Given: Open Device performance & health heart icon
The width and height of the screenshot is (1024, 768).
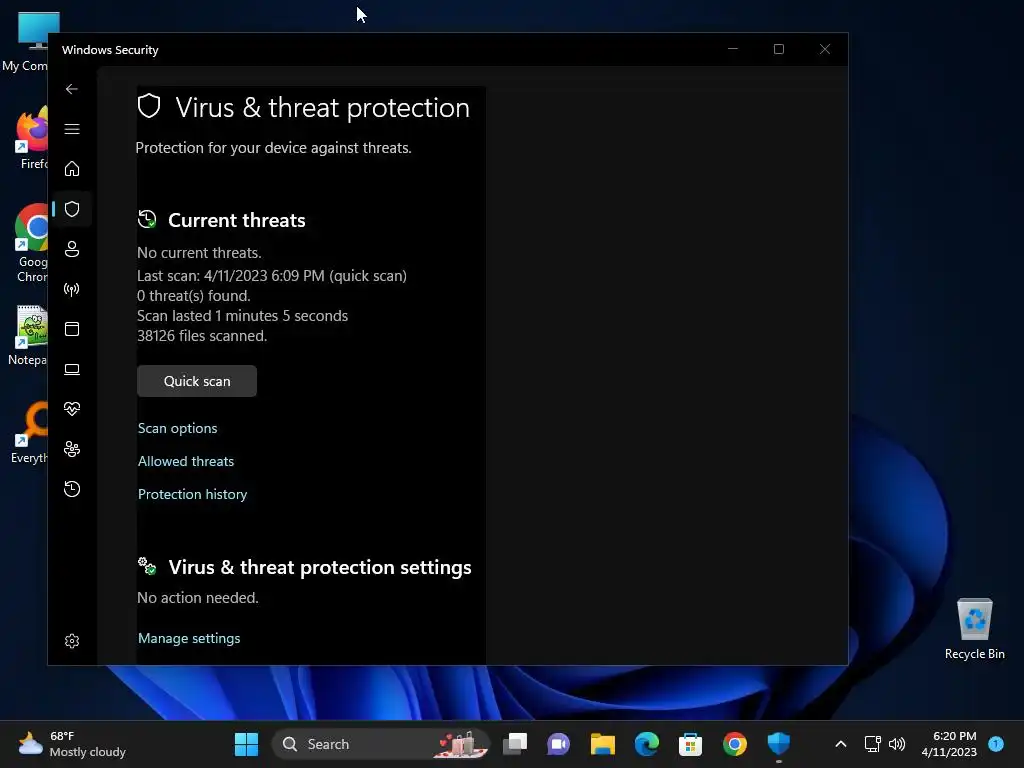Looking at the screenshot, I should coord(72,409).
